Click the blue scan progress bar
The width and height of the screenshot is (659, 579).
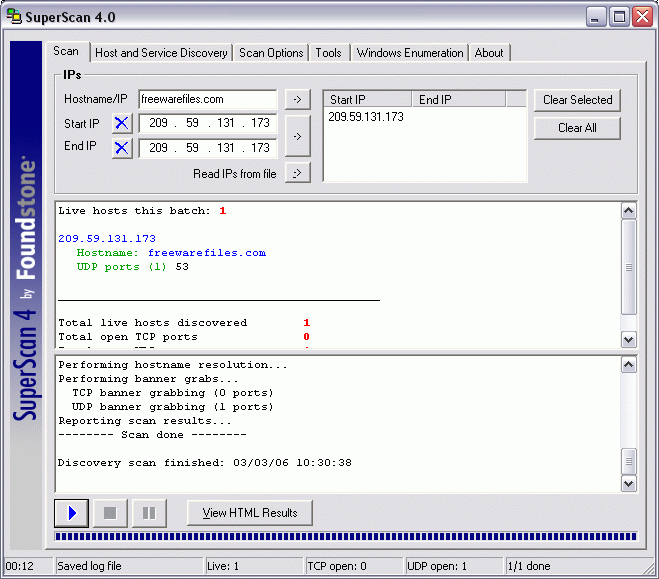click(x=345, y=537)
